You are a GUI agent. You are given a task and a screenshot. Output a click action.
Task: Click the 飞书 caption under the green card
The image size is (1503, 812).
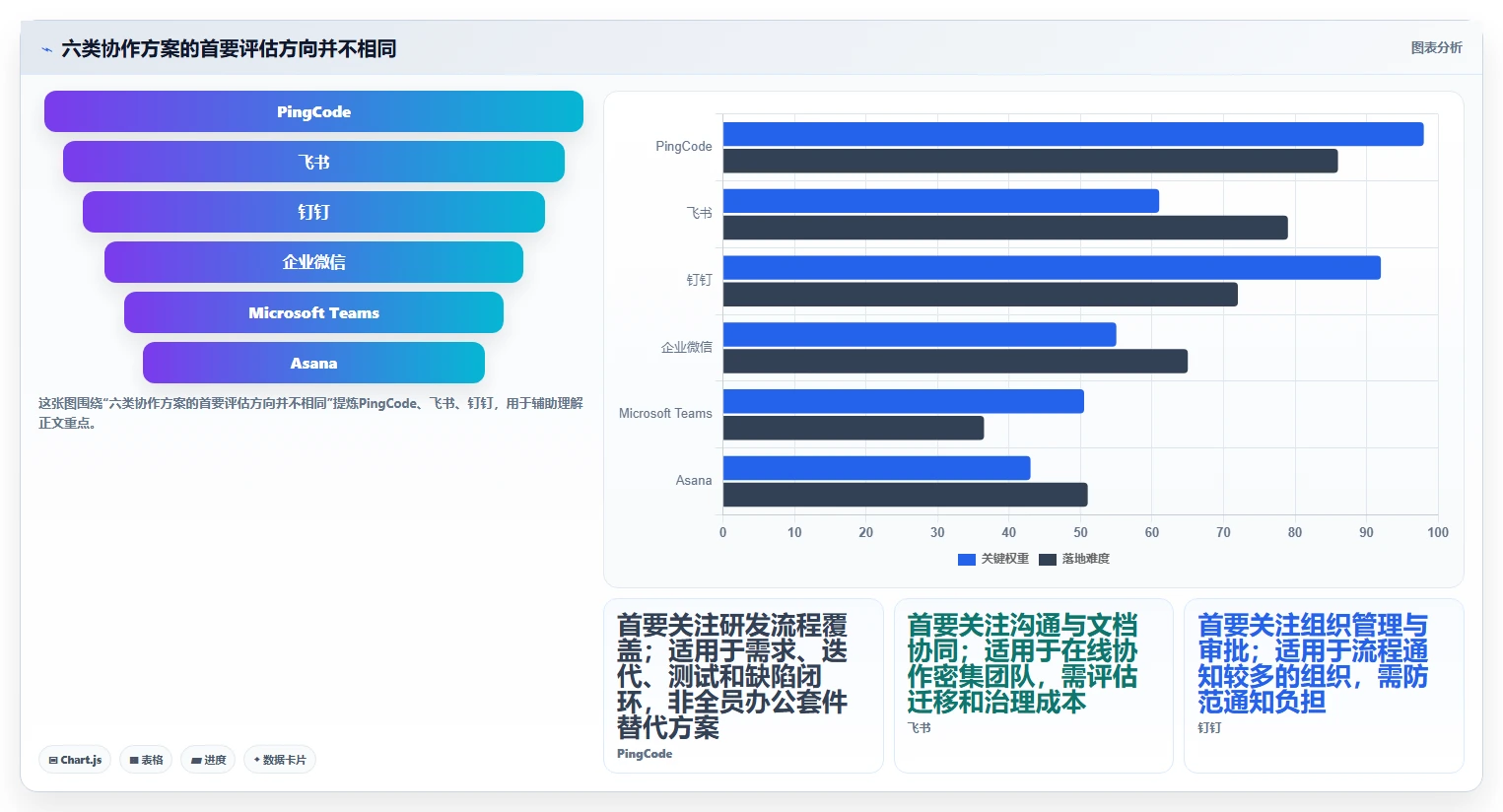(919, 728)
